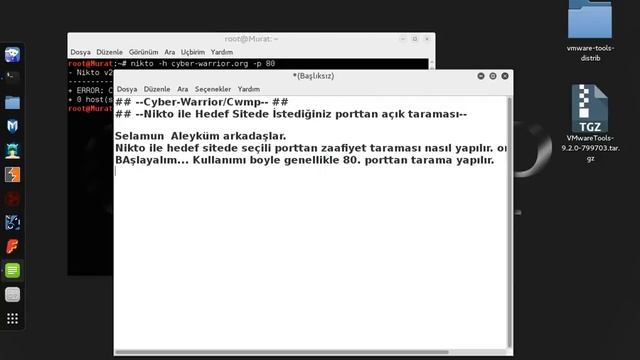Viewport: 640px width, 360px height.
Task: Click the line starting 'BAşlayalım... Kullanımı'
Action: pyautogui.click(x=304, y=160)
